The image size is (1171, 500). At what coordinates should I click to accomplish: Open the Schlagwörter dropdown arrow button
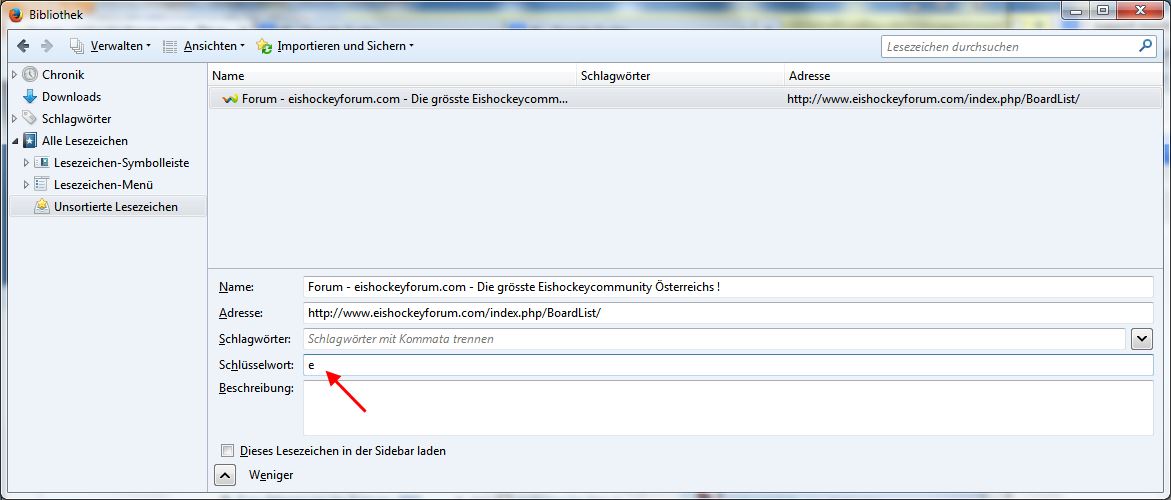tap(1141, 339)
